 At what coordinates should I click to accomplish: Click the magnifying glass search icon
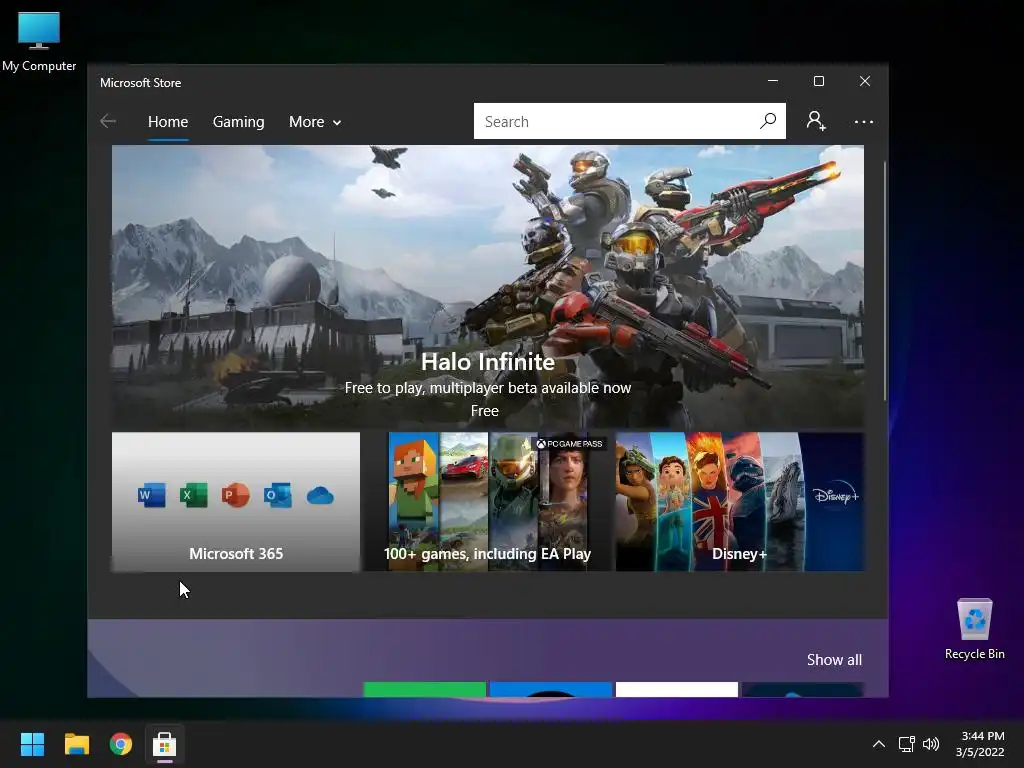pos(768,121)
